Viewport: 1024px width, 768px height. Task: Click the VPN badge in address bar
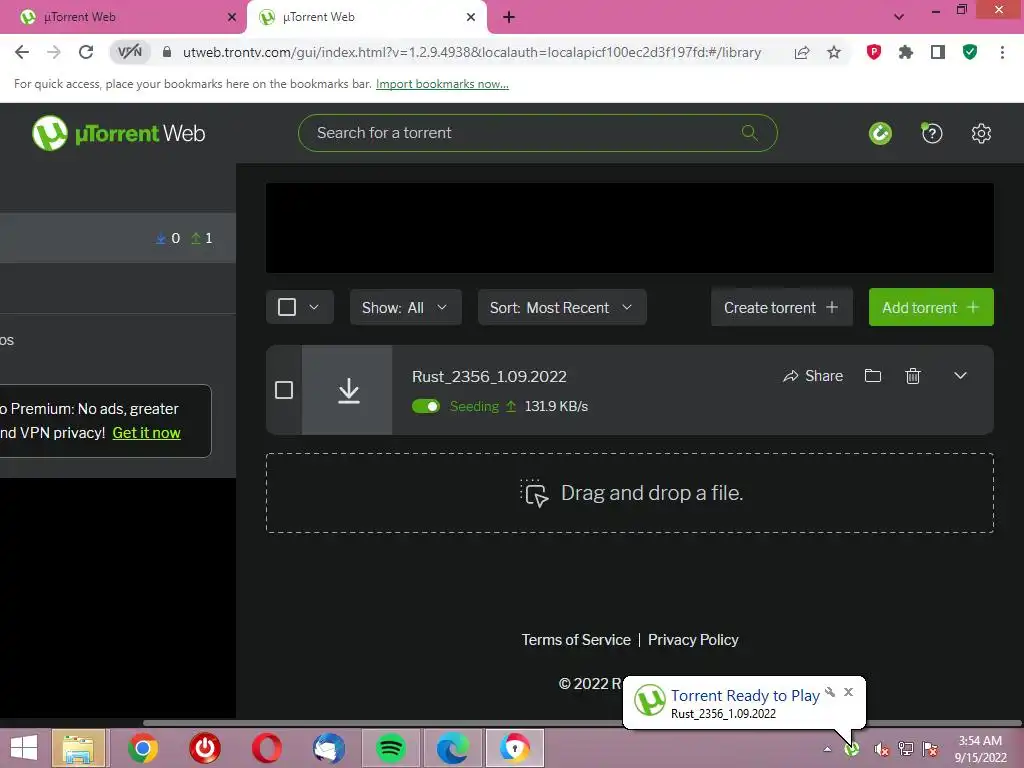pyautogui.click(x=130, y=52)
